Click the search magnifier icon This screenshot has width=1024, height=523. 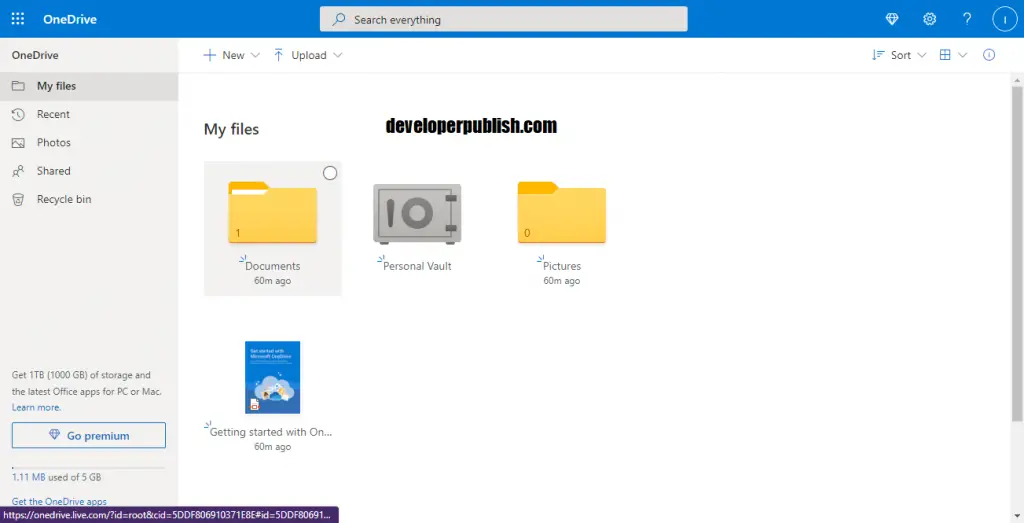[x=339, y=20]
